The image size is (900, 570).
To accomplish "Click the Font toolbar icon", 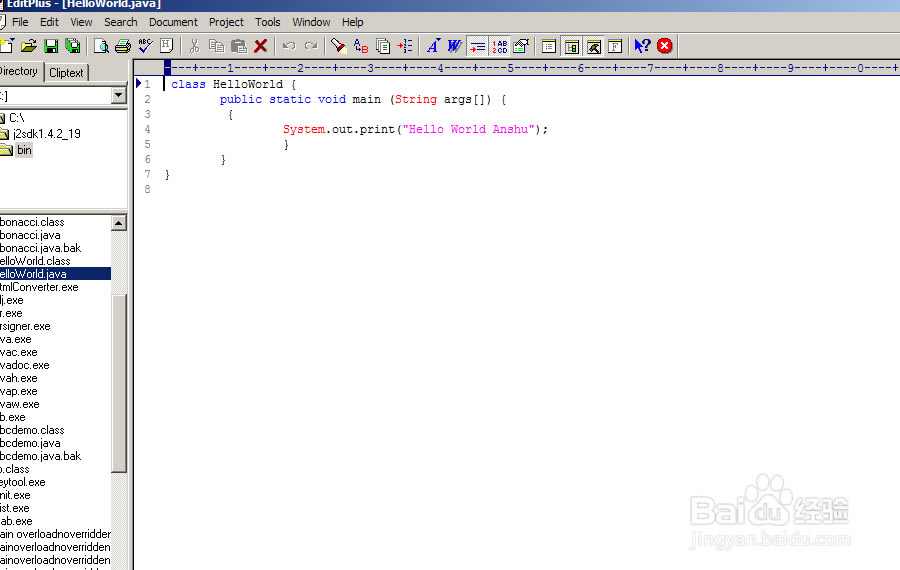I will pos(433,46).
